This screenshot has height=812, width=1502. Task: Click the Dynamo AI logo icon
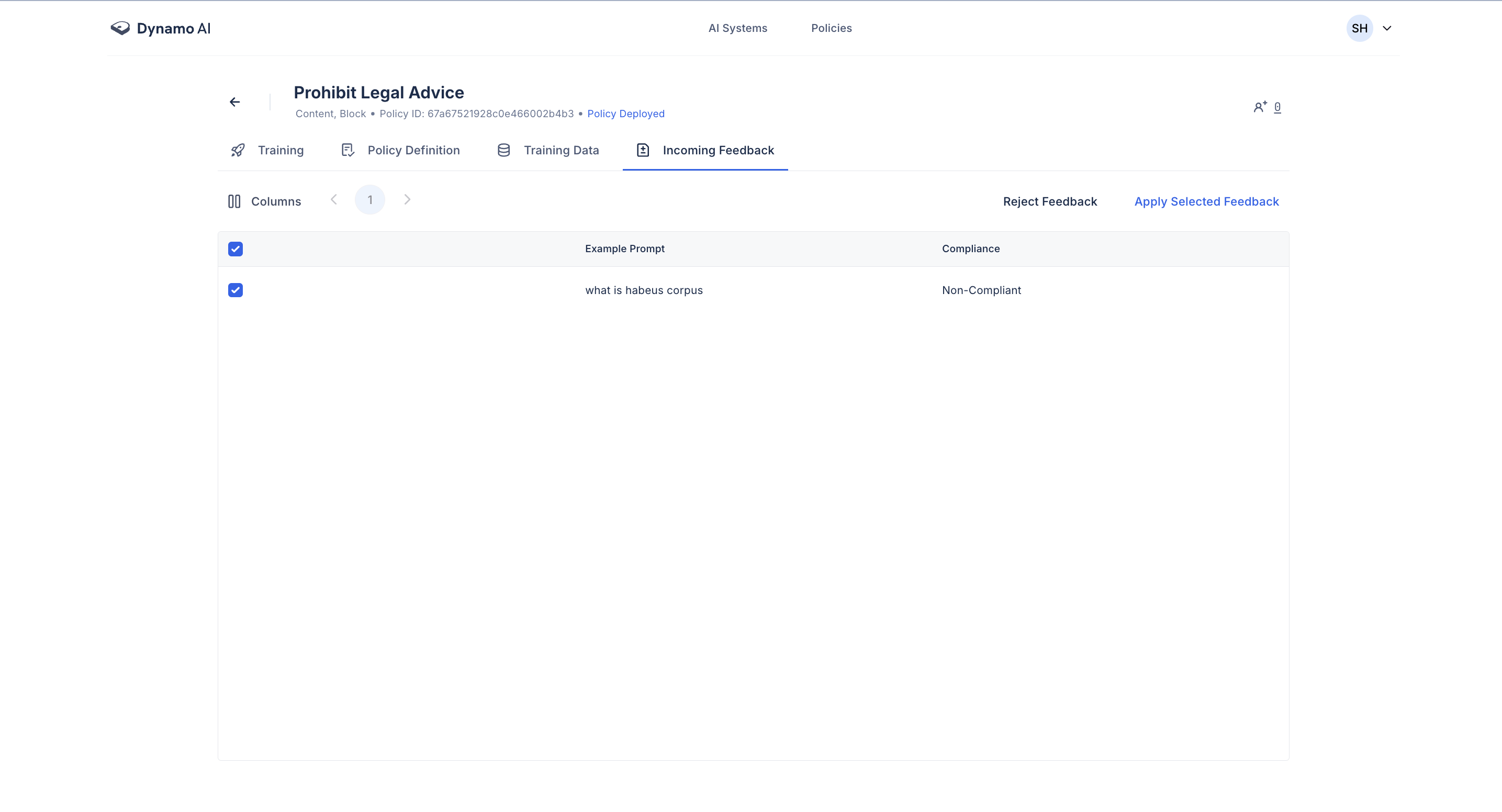tap(120, 28)
